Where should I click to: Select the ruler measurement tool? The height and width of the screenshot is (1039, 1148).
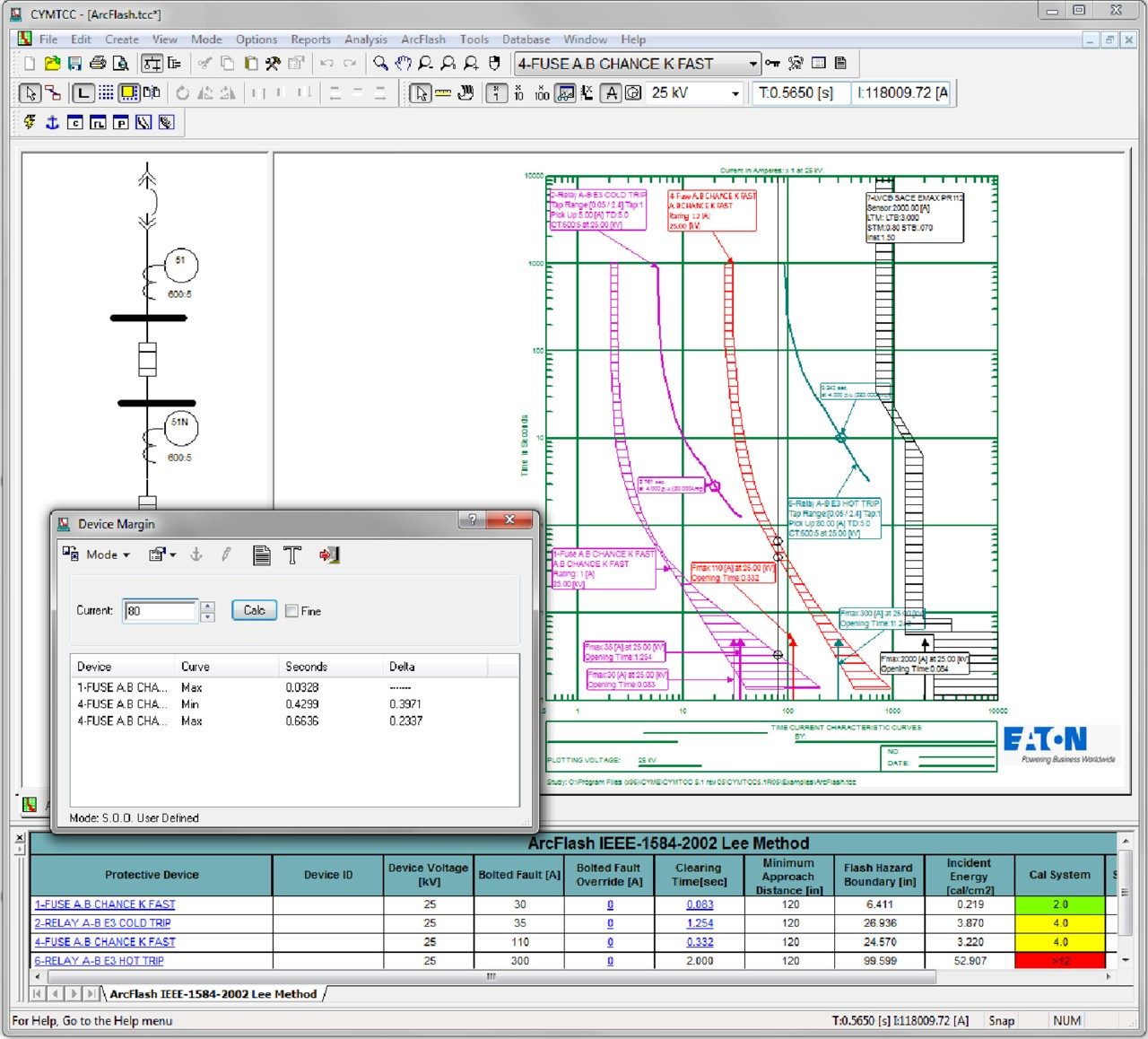pyautogui.click(x=443, y=92)
